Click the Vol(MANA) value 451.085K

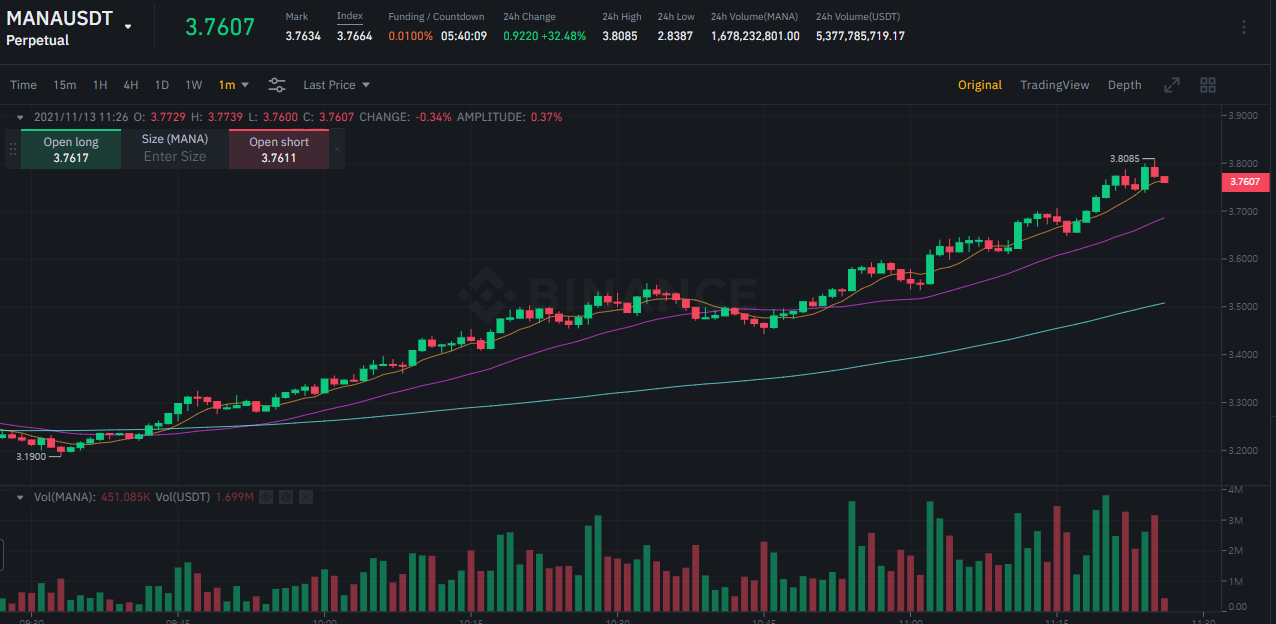click(124, 497)
